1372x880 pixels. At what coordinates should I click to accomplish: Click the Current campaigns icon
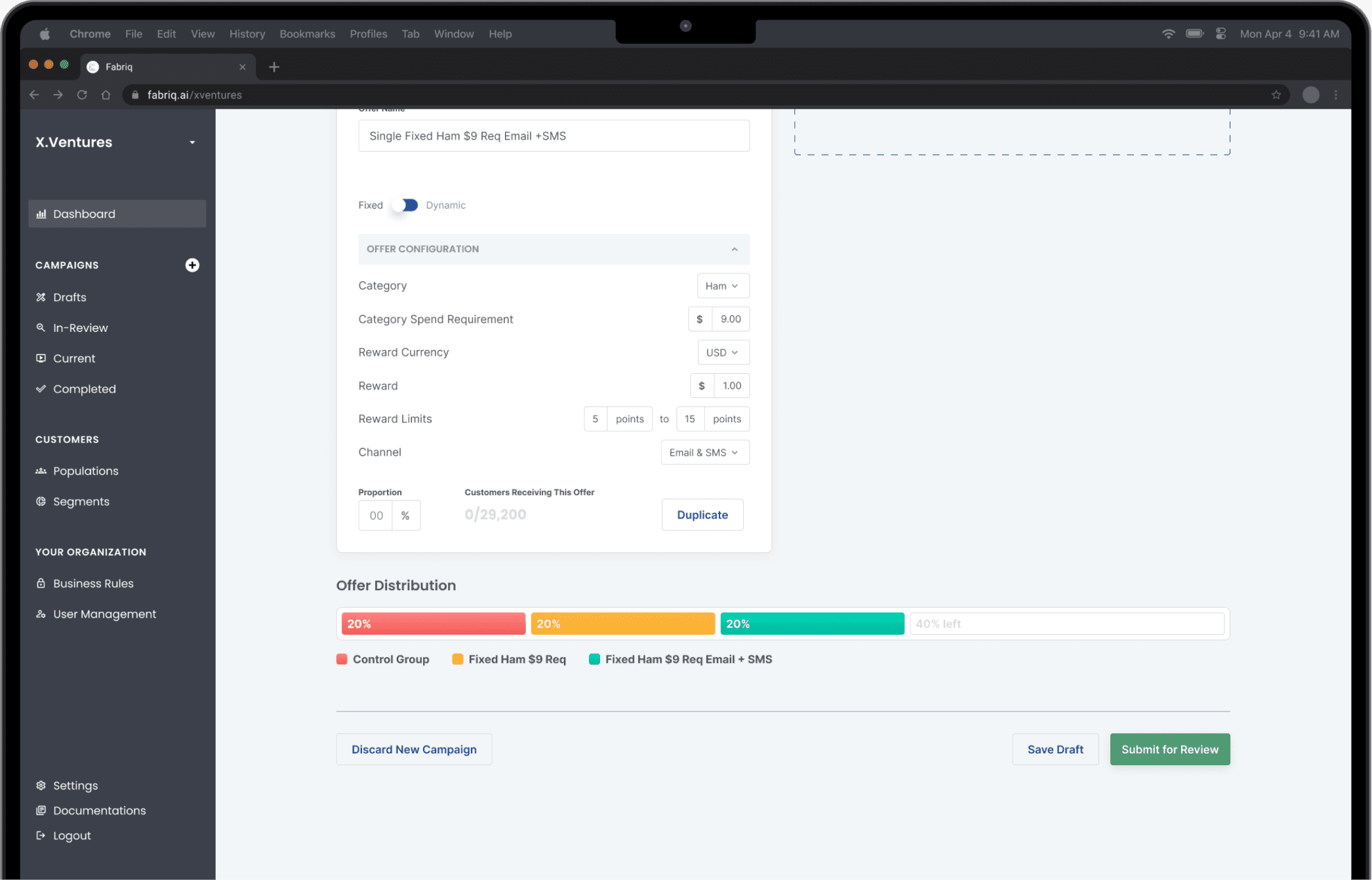[x=41, y=358]
